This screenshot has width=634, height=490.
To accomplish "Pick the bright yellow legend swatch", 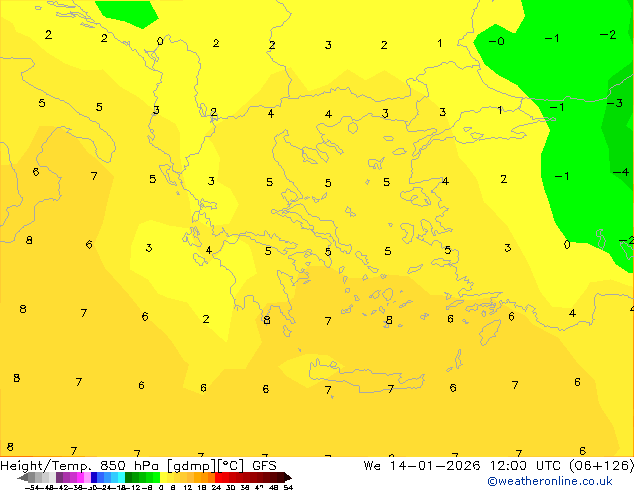I will tap(163, 477).
